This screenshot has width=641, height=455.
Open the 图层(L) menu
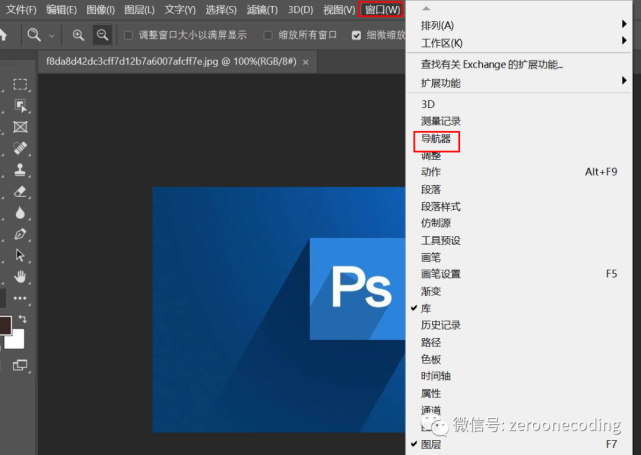(x=139, y=10)
